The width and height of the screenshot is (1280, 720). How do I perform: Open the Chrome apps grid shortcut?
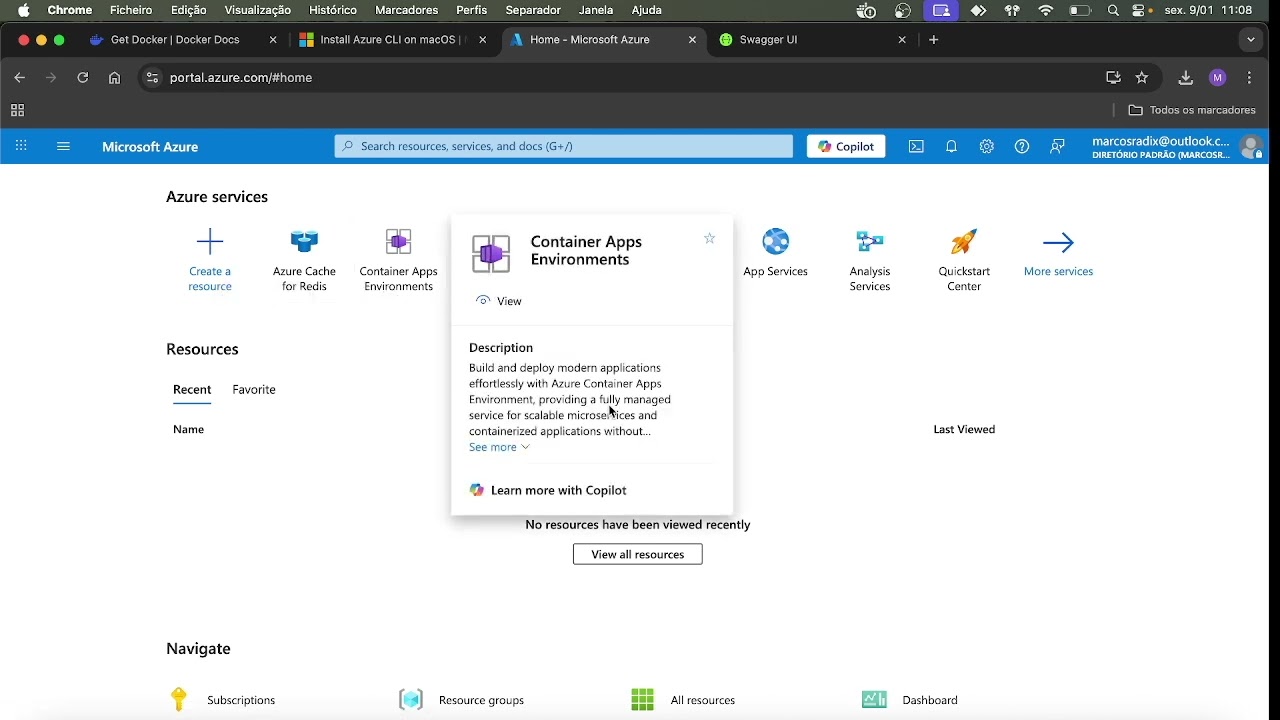pos(17,110)
